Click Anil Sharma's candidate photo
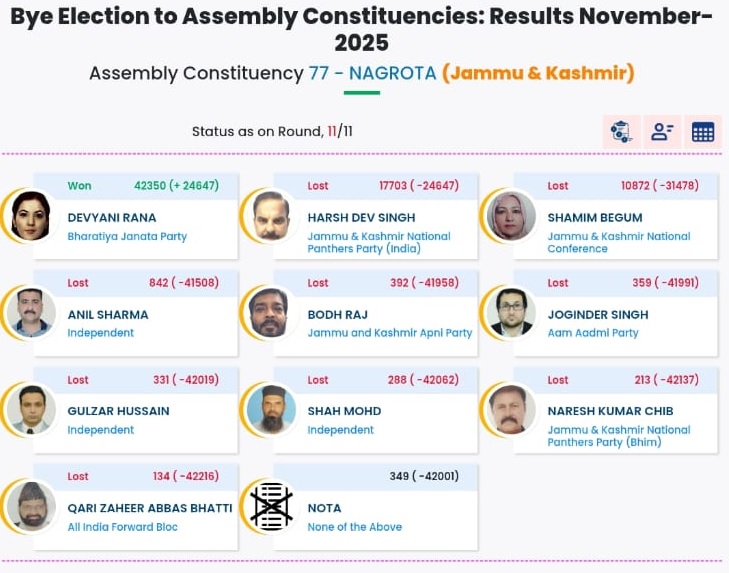Screen dimensions: 729x573 coord(31,312)
